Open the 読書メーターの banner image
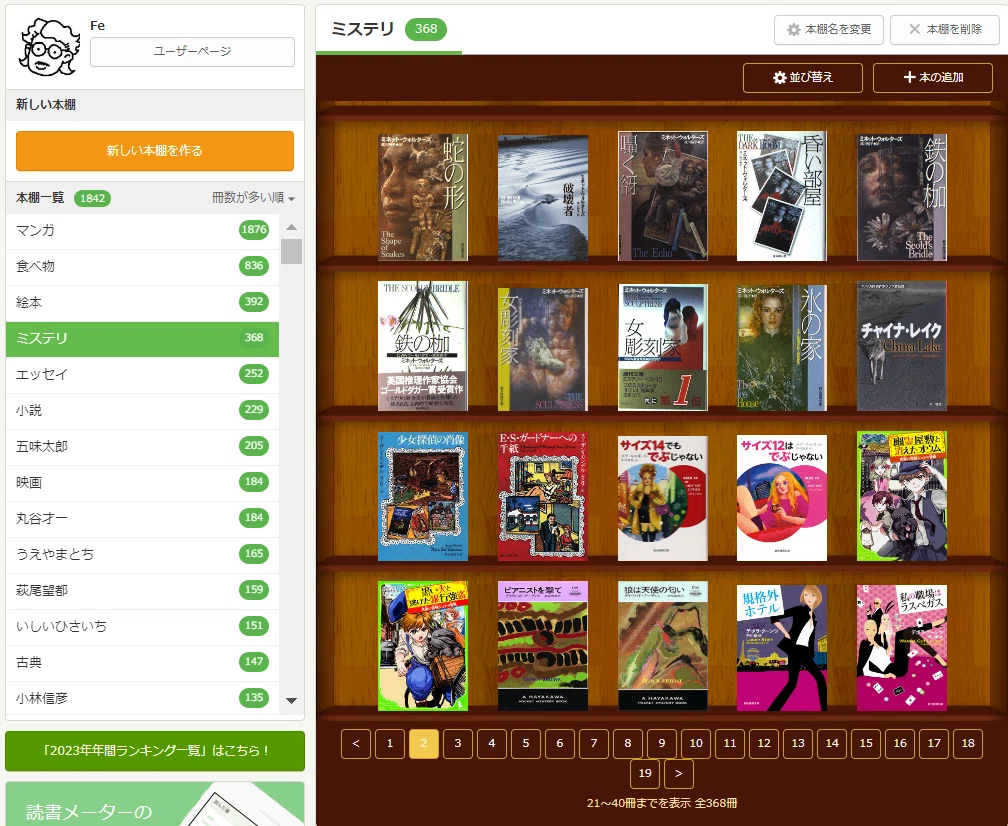The width and height of the screenshot is (1008, 826). 155,804
